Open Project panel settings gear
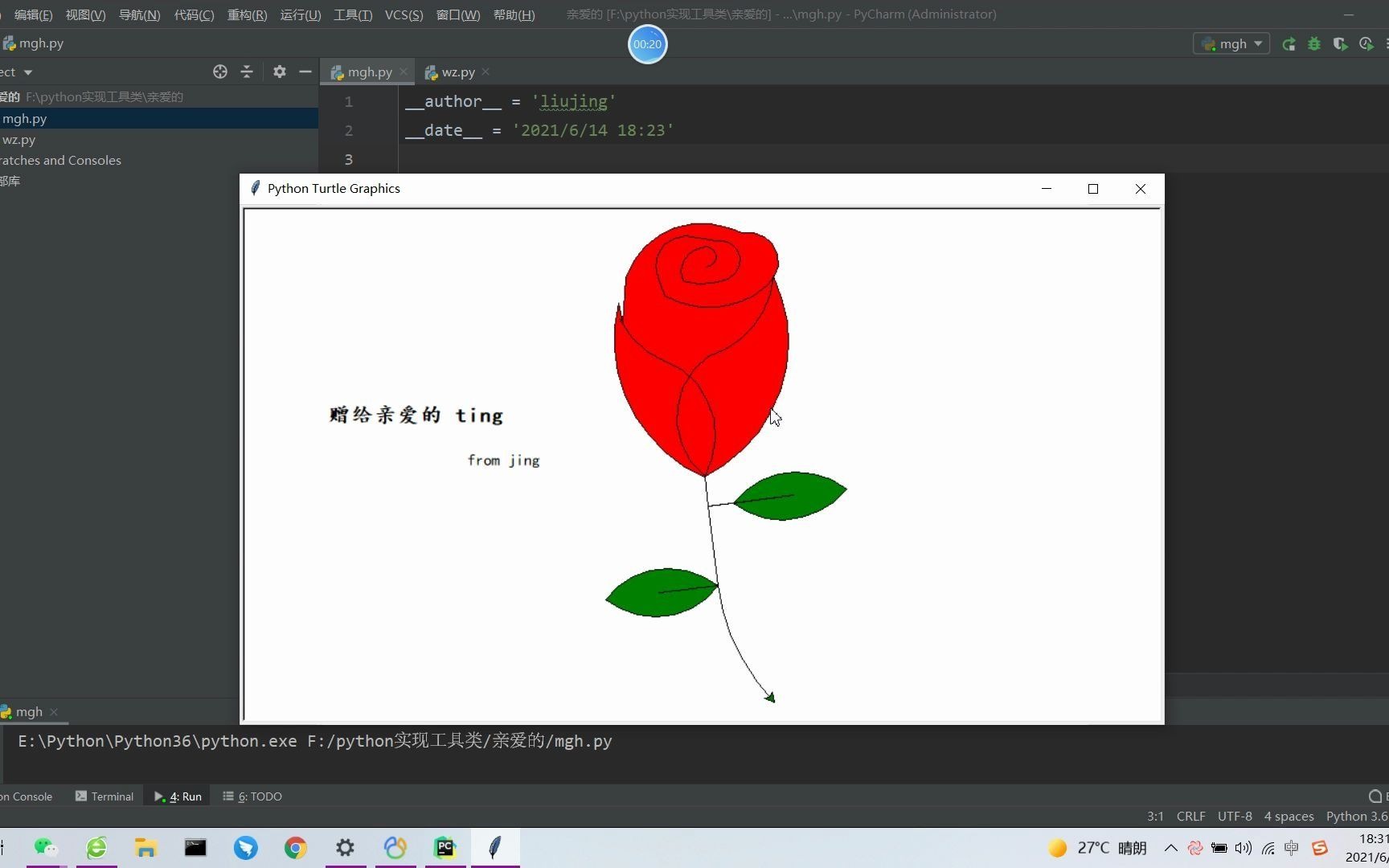 279,72
